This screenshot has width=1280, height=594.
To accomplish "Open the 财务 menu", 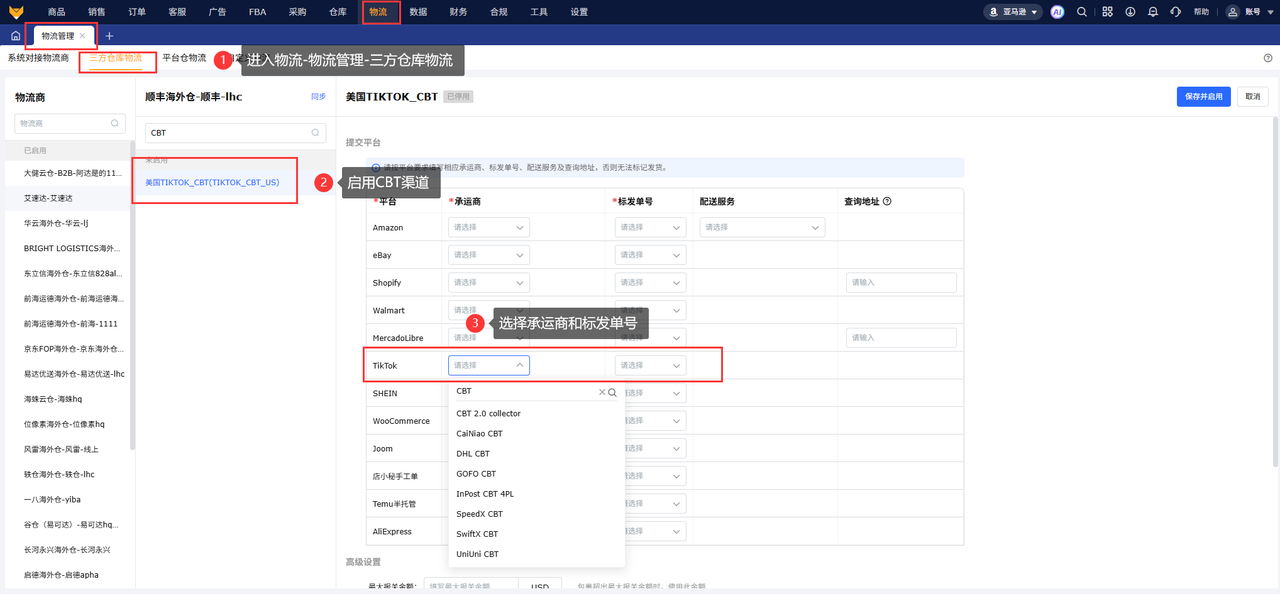I will [x=458, y=12].
